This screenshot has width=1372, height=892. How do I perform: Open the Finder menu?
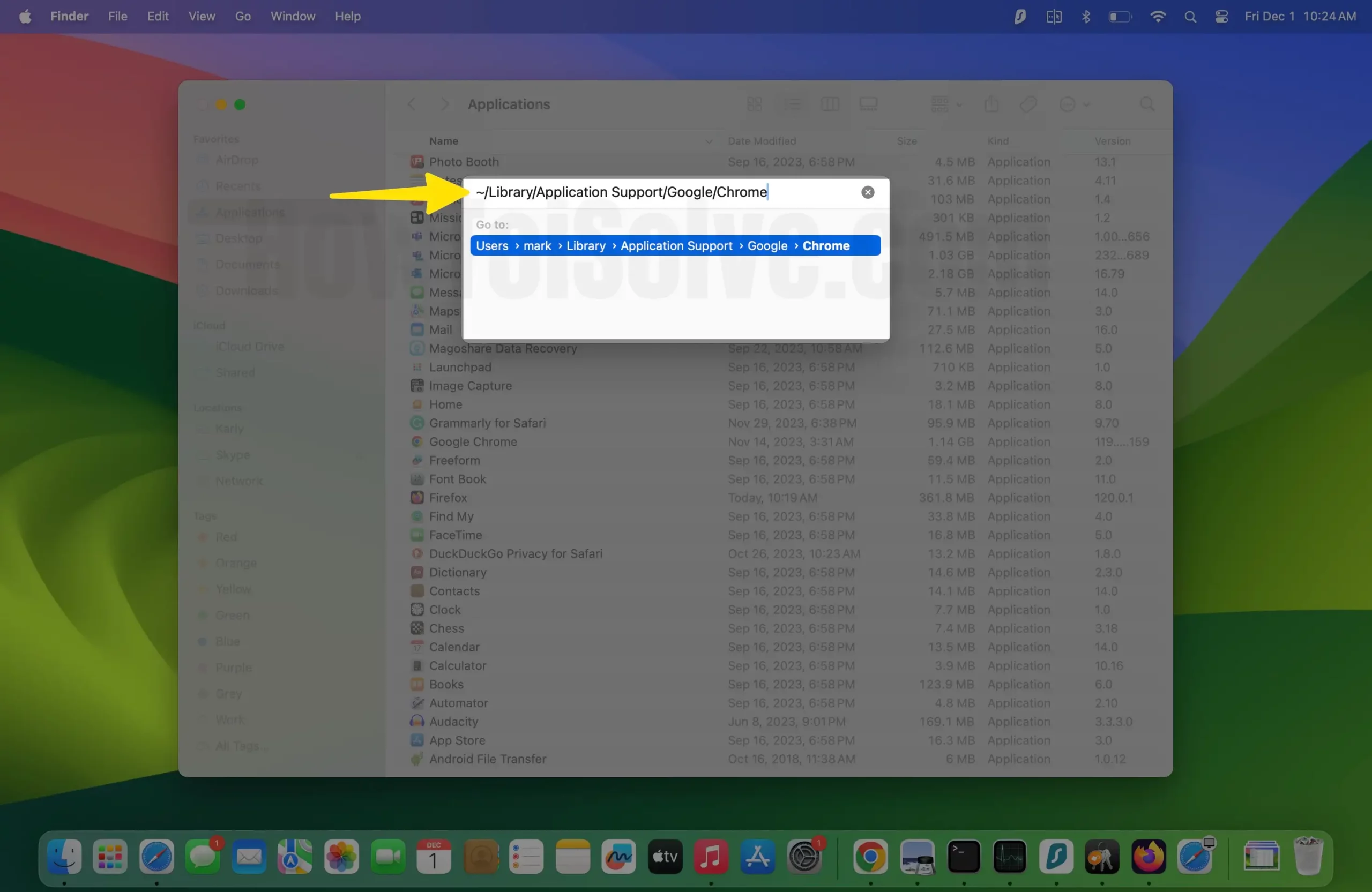click(69, 16)
